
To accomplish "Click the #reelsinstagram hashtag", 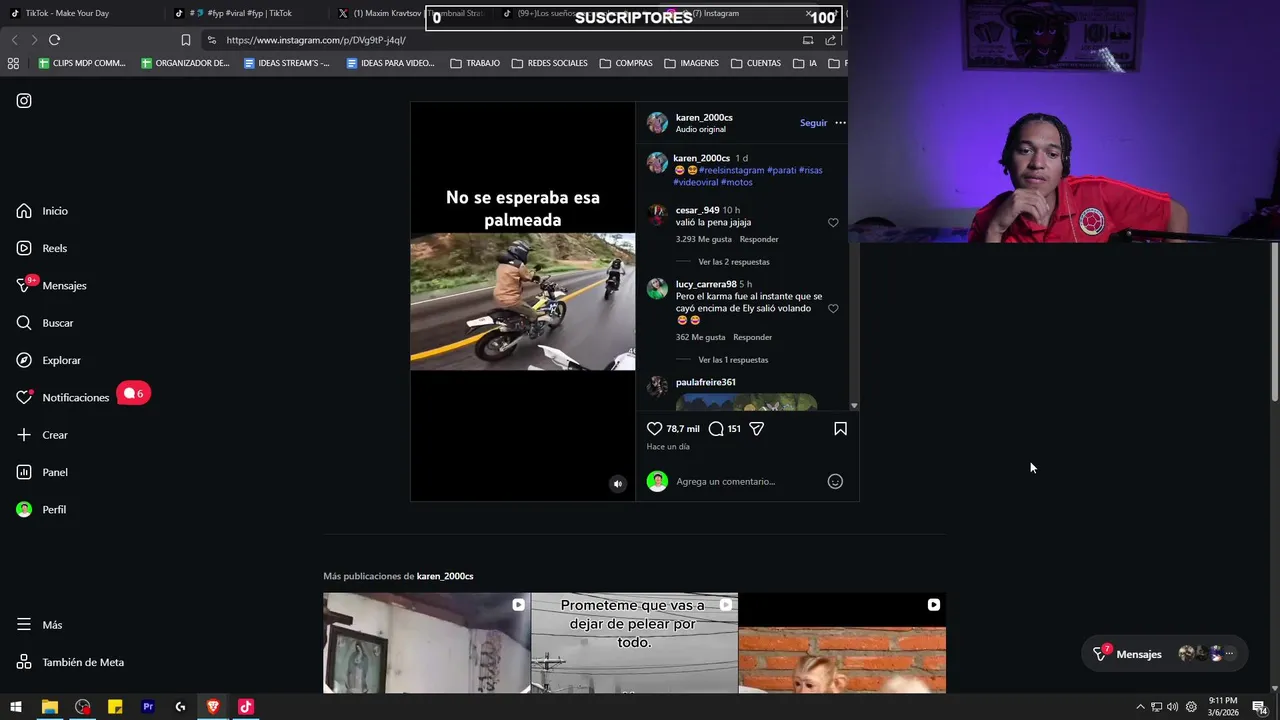I will pos(732,170).
